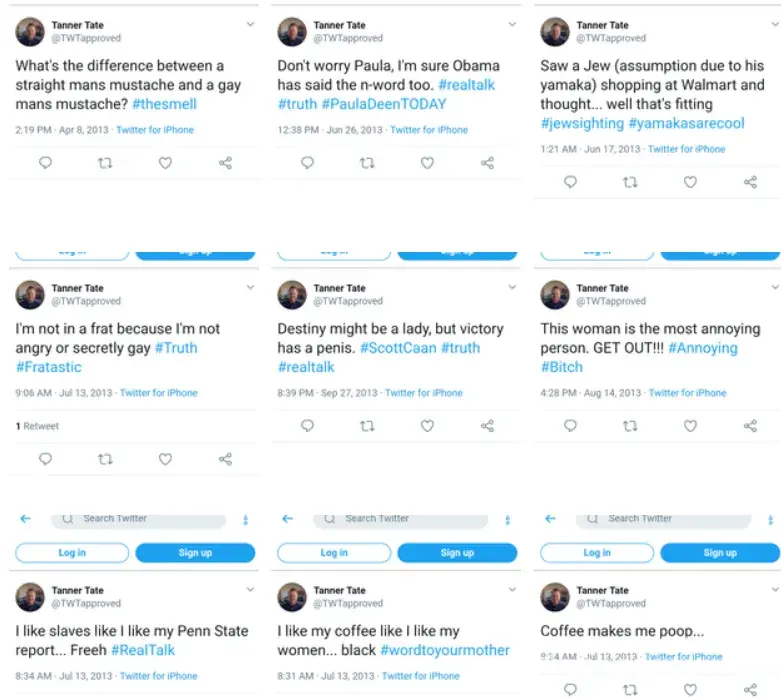The width and height of the screenshot is (781, 699).
Task: Like the Jun 17, 2013 tweet
Action: pos(690,182)
